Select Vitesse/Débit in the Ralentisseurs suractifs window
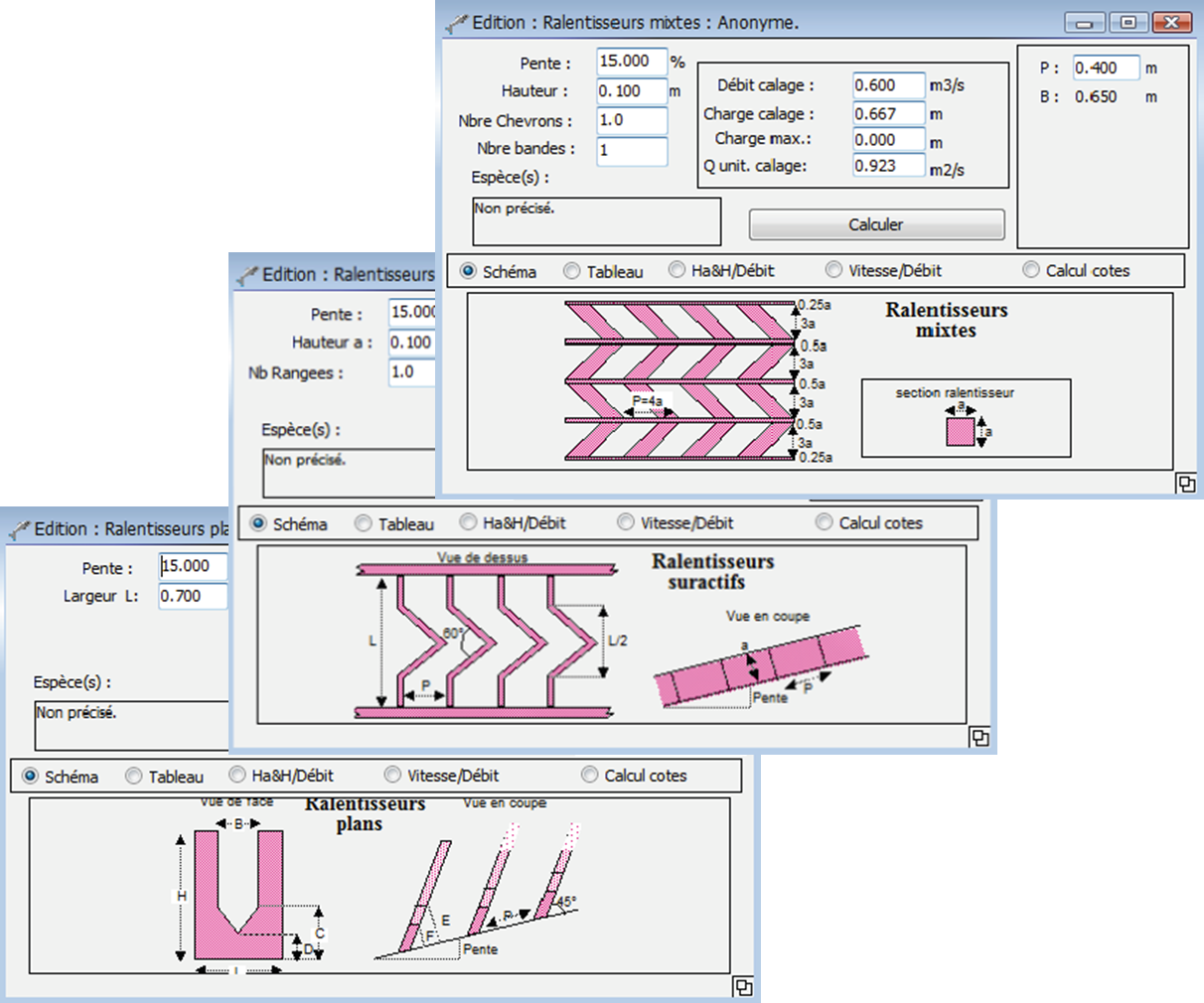The width and height of the screenshot is (1204, 1003). [x=626, y=522]
